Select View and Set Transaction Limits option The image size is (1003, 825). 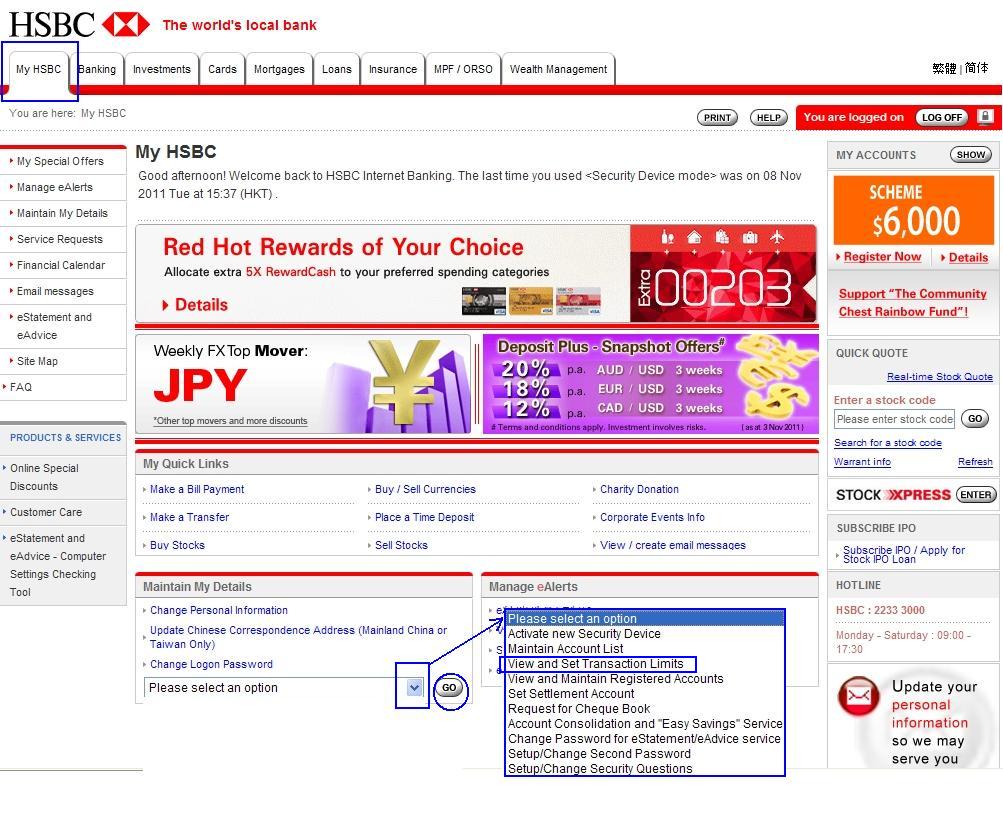point(596,664)
